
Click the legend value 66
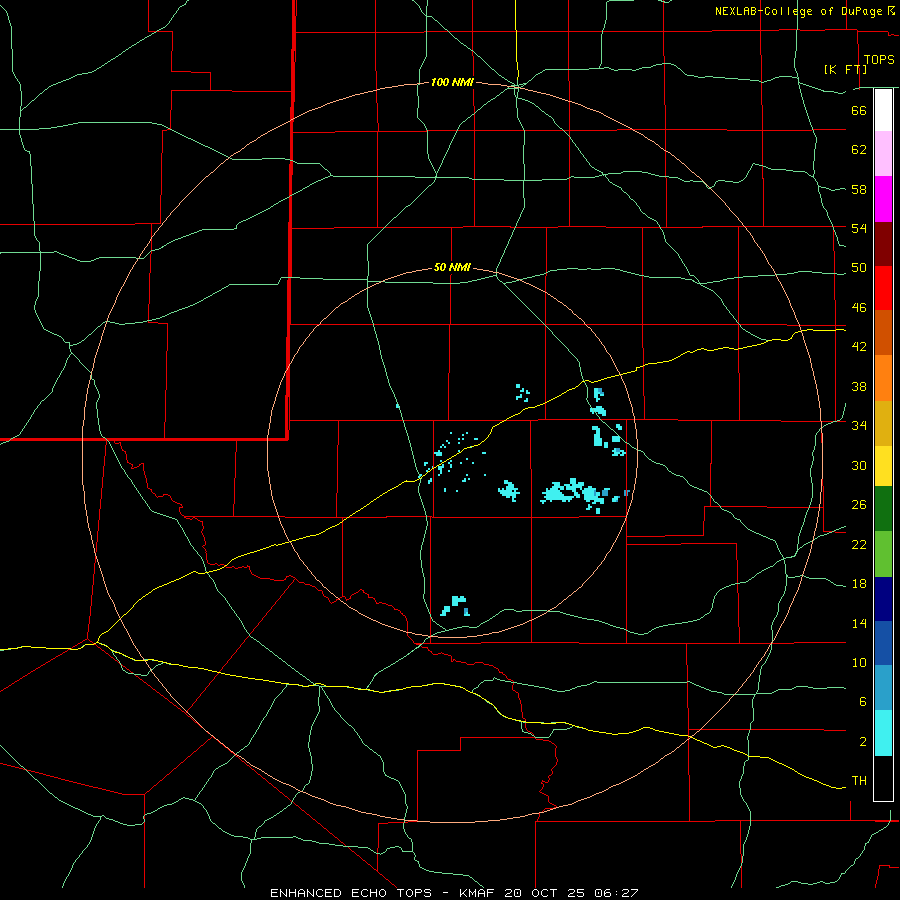tap(859, 110)
